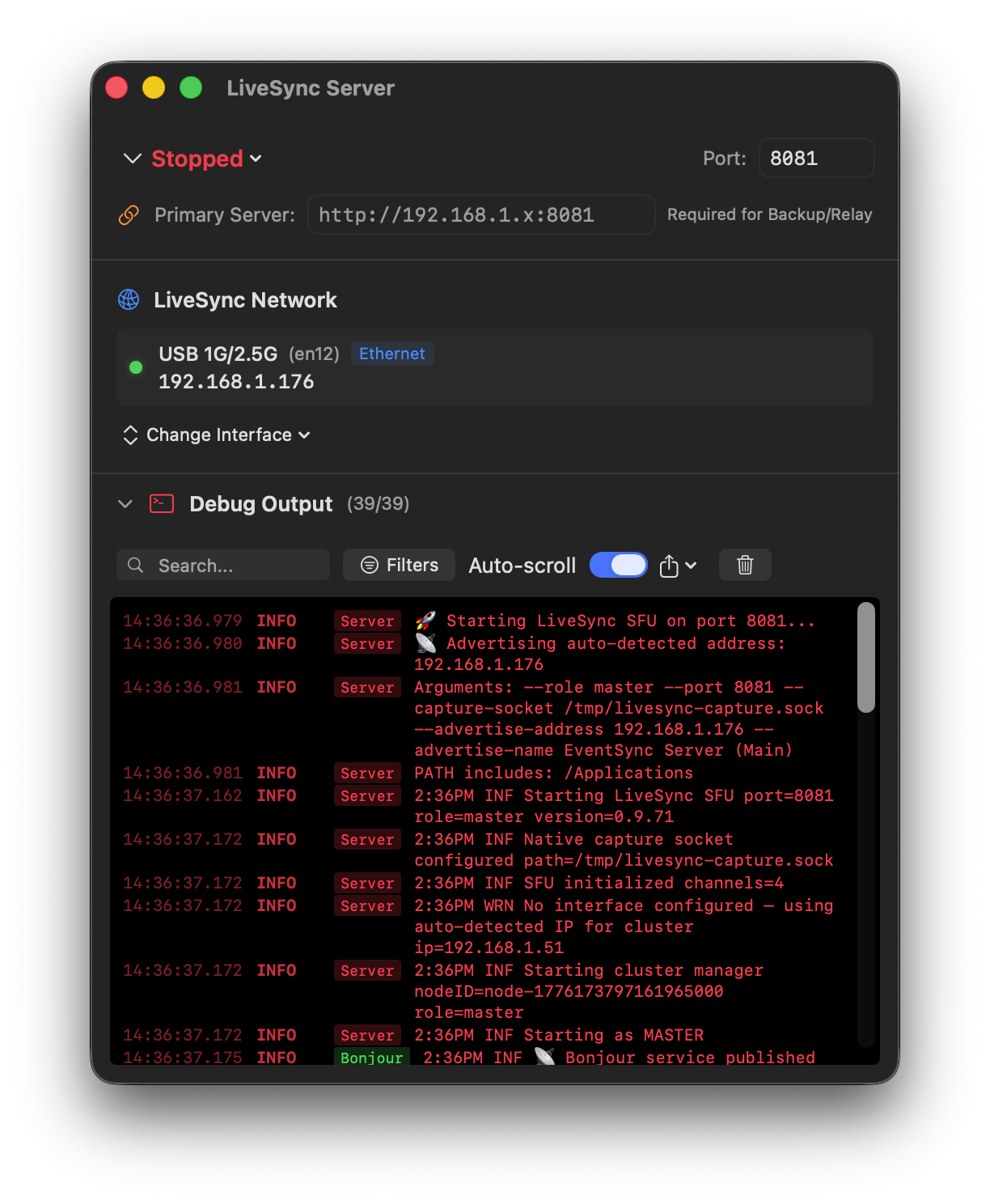Click the Primary Server URL field
The width and height of the screenshot is (990, 1204).
tap(481, 214)
